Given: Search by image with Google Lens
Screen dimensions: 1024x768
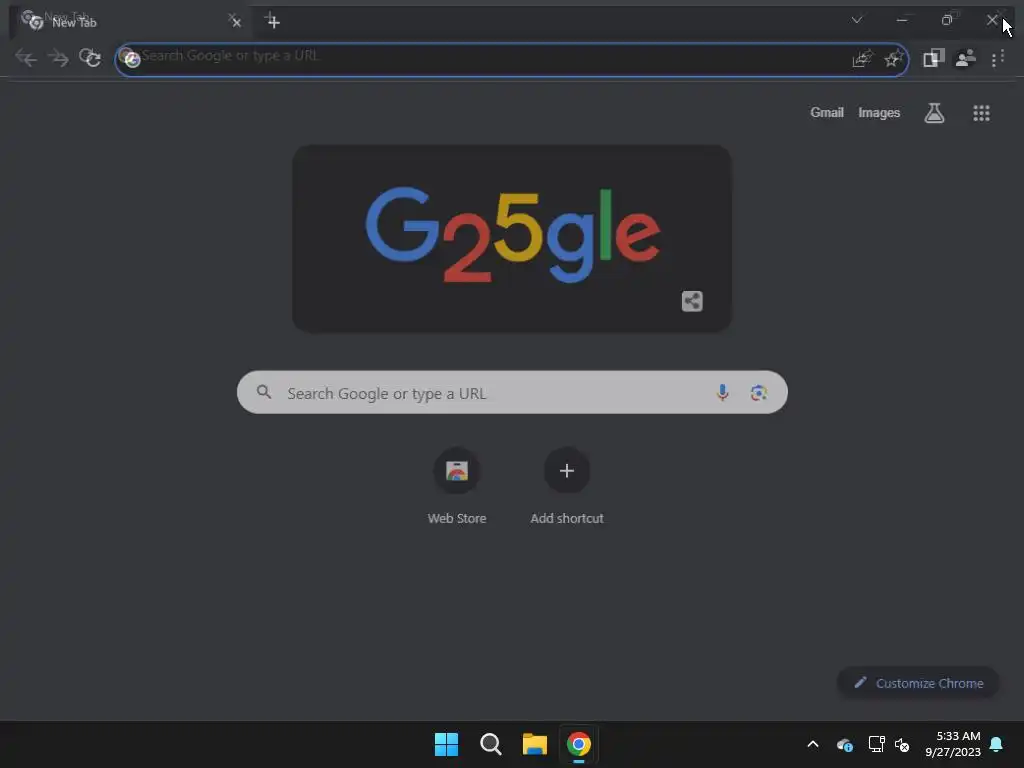Looking at the screenshot, I should coord(758,392).
